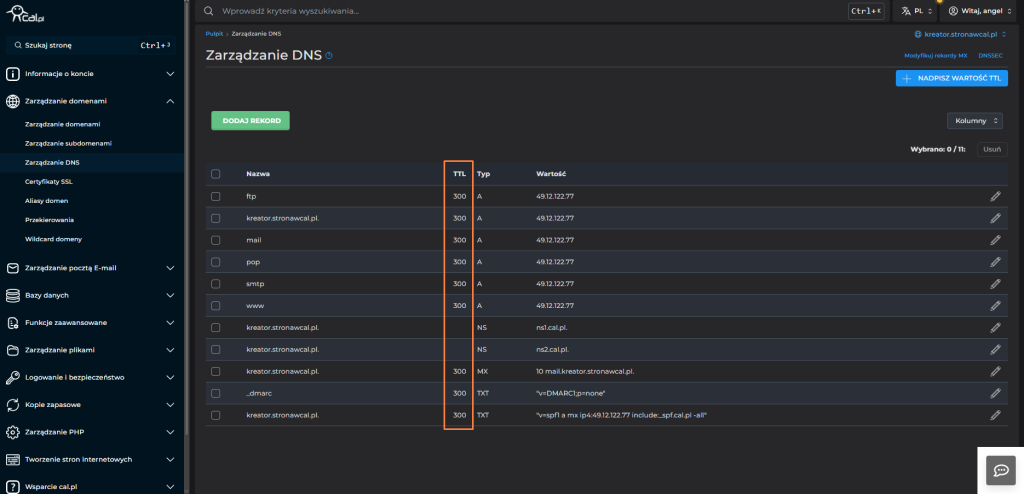Click the help icon beside Zarządzanie DNS title

pos(329,56)
